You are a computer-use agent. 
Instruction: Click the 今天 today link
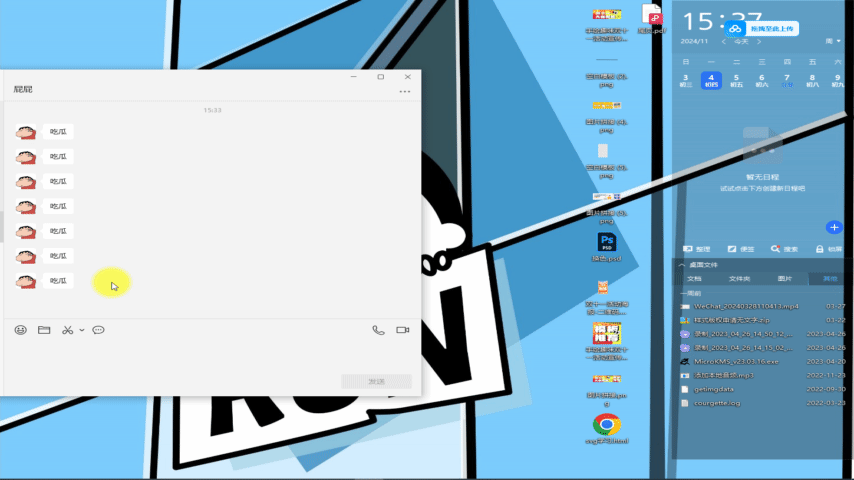741,41
